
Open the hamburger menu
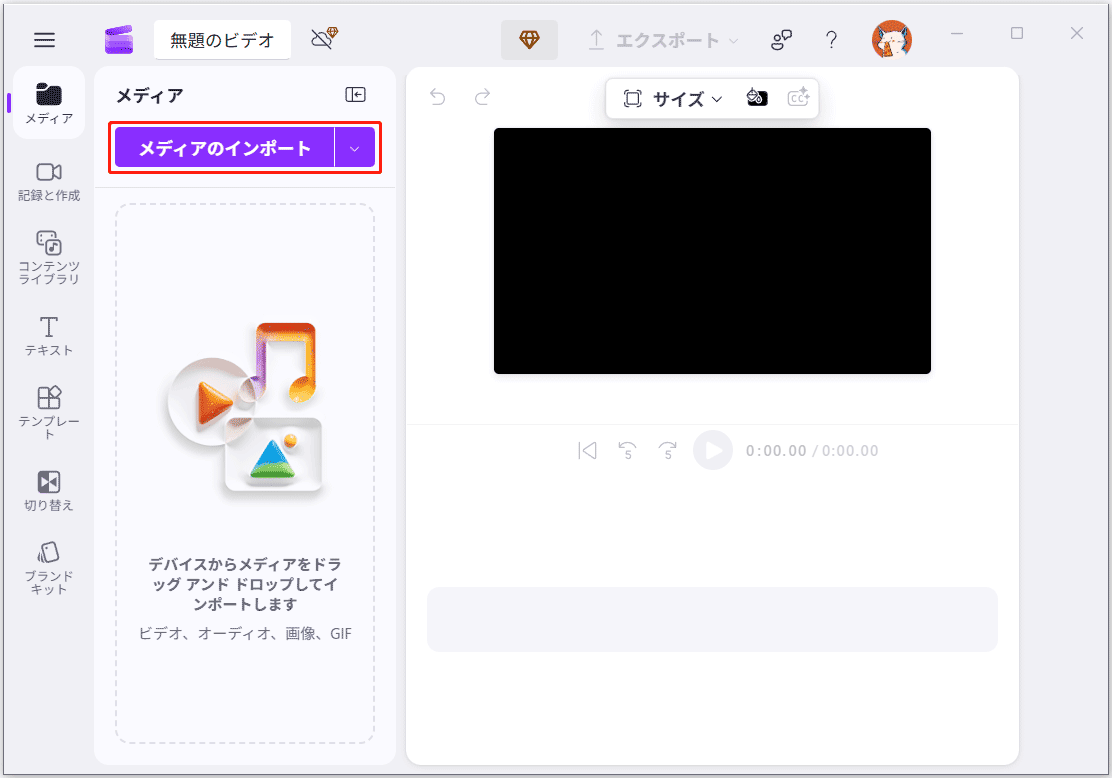[x=44, y=39]
